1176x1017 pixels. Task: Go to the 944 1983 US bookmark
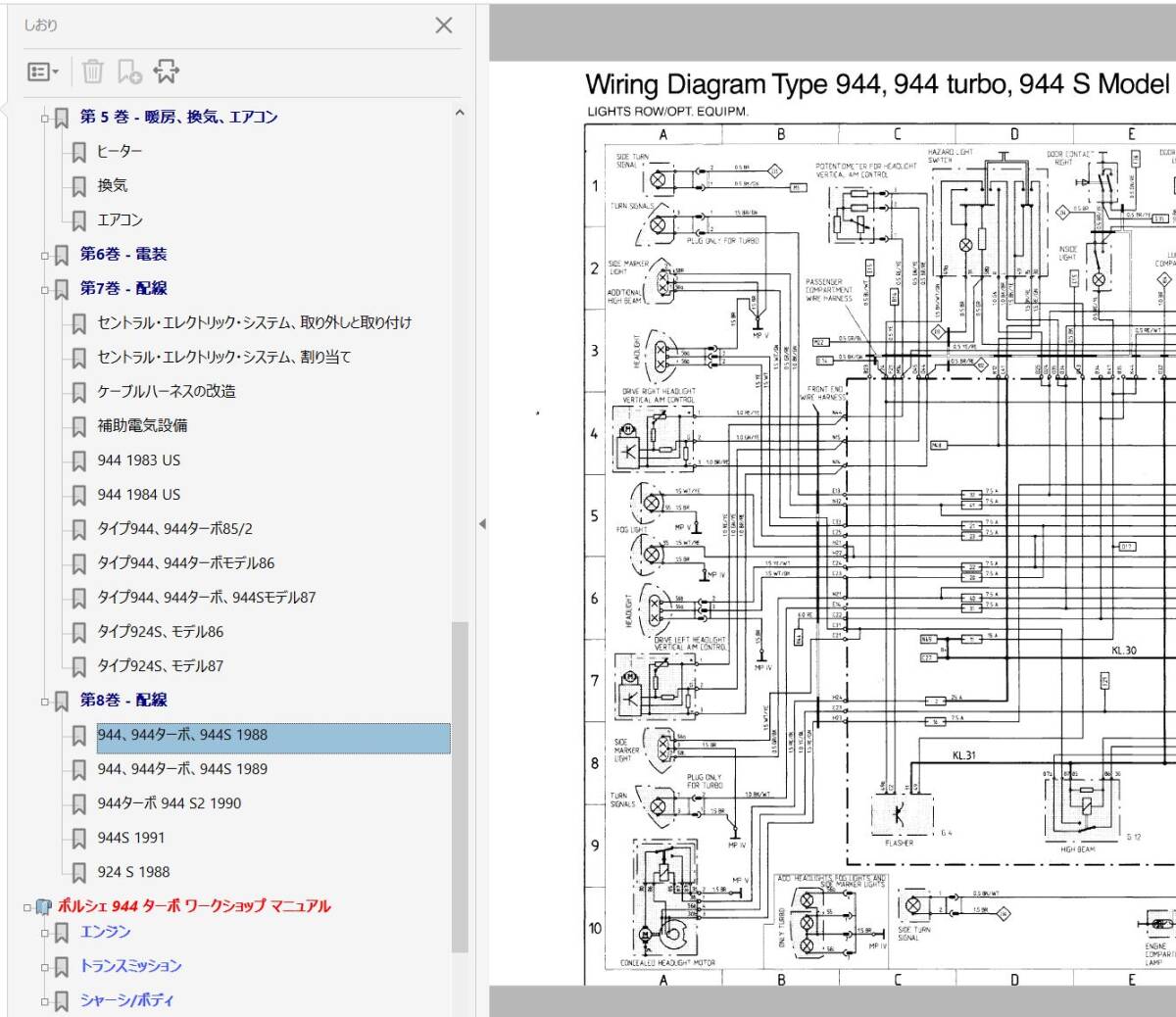138,460
